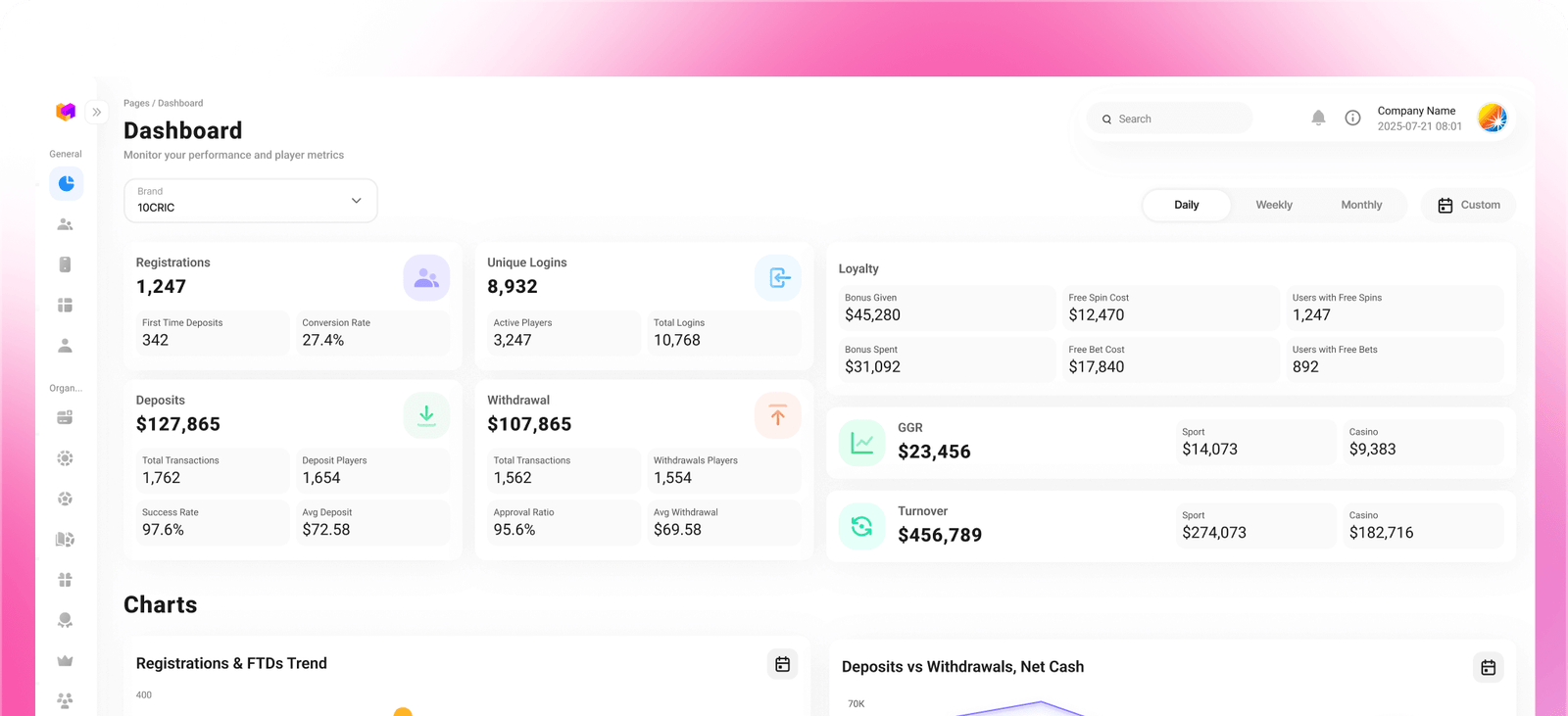Viewport: 1568px width, 716px height.
Task: Click the Approval Ratio 95.6% tile
Action: 563,522
